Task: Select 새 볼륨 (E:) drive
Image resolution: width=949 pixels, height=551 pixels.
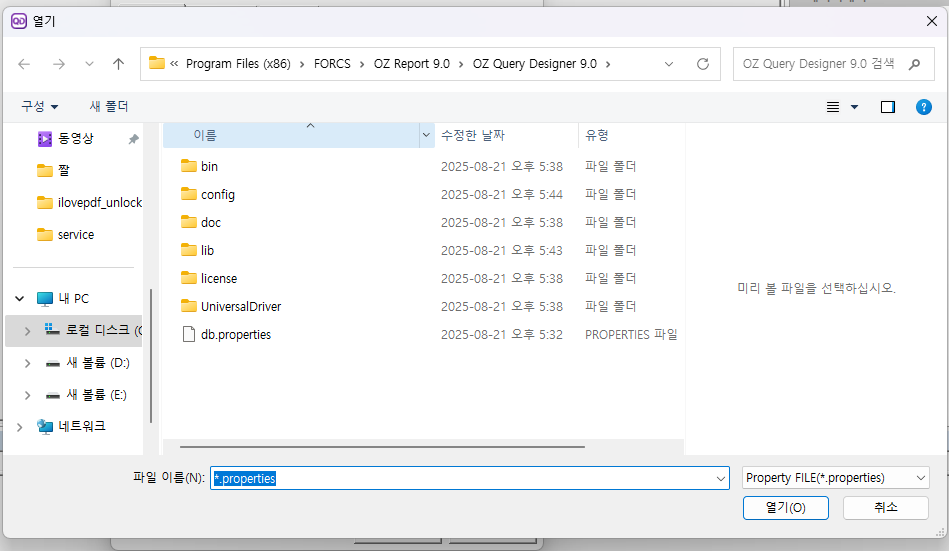Action: [96, 395]
